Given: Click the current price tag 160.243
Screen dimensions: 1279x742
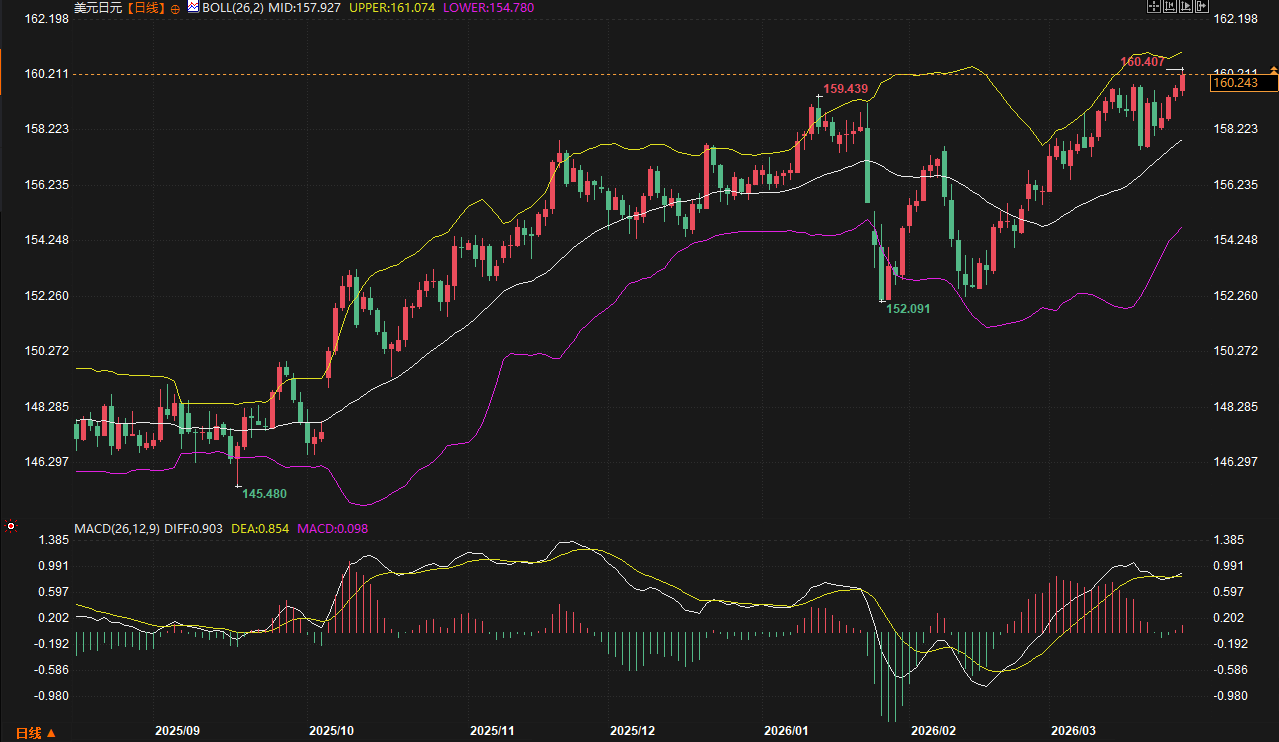Looking at the screenshot, I should (1233, 84).
